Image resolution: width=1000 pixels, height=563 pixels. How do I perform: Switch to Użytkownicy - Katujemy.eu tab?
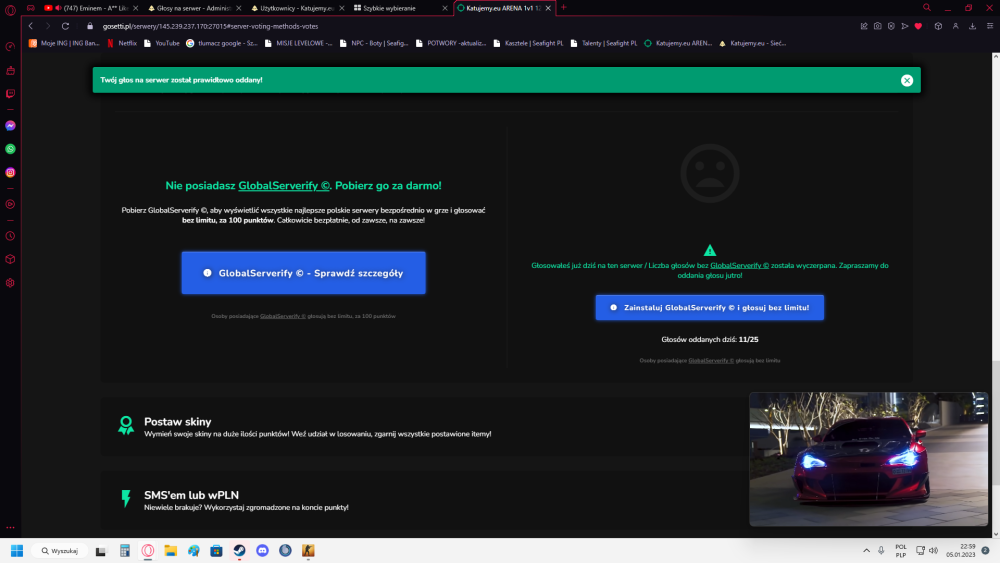coord(297,8)
